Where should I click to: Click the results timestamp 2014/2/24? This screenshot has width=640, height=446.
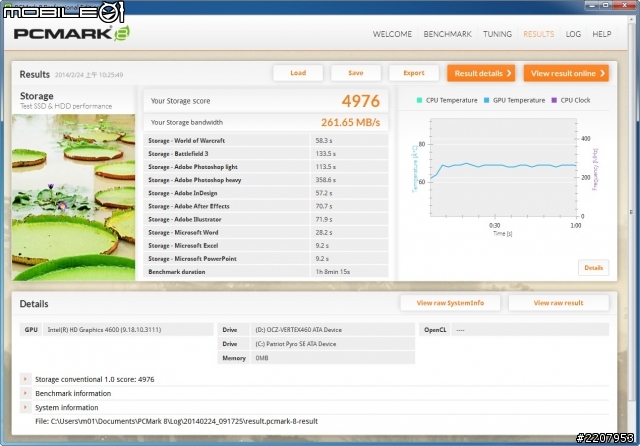click(x=89, y=75)
